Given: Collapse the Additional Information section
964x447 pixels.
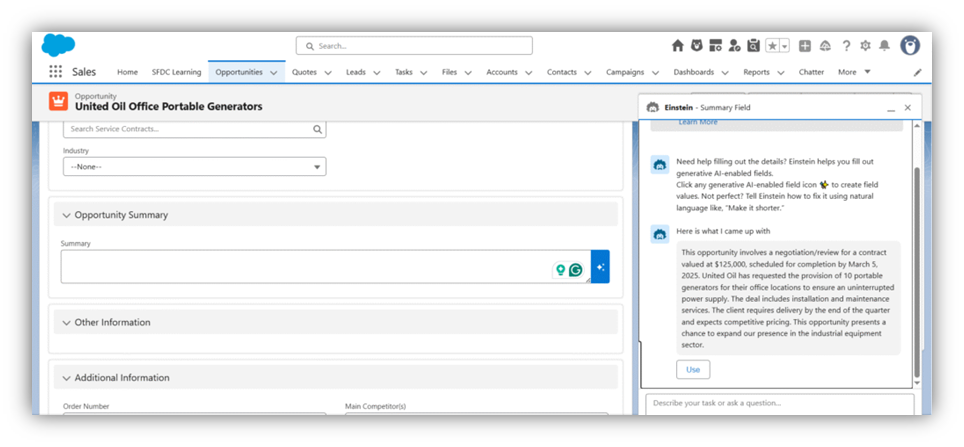Looking at the screenshot, I should tap(66, 378).
